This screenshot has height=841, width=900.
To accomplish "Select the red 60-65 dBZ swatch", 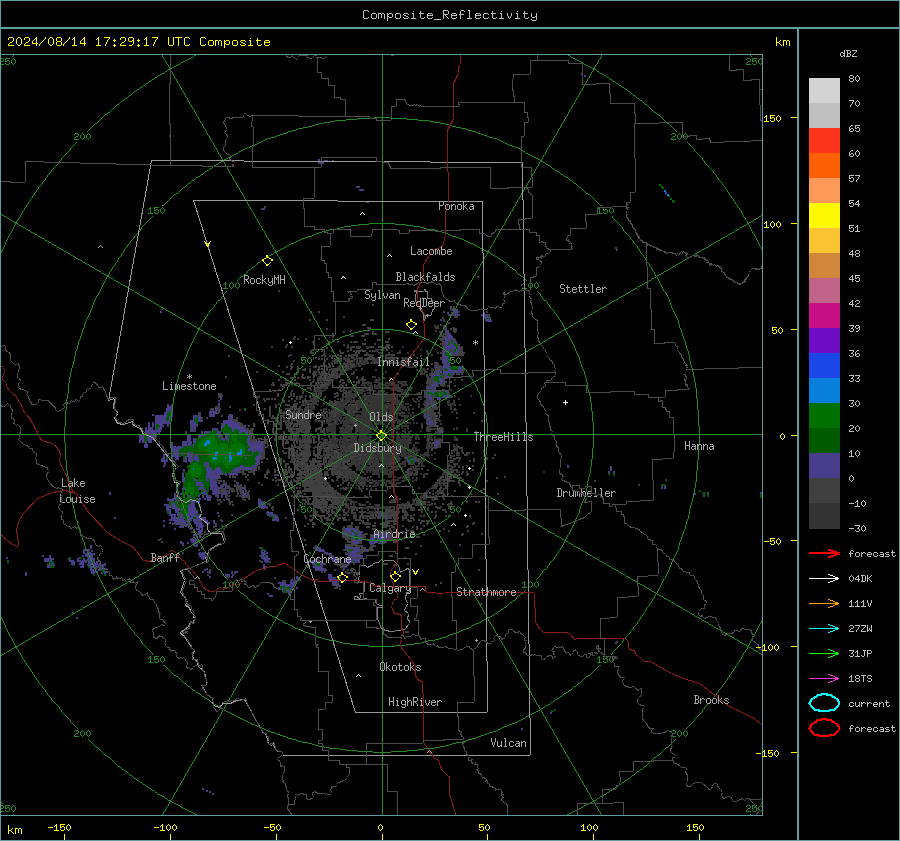I will pos(824,141).
